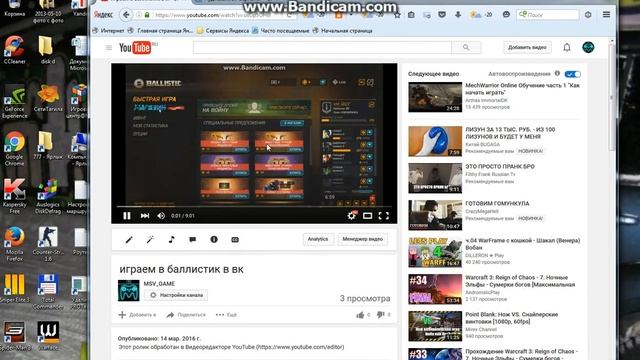Screen dimensions: 640x360
Task: Open the Firefox downloads arrow
Action: (458, 15)
